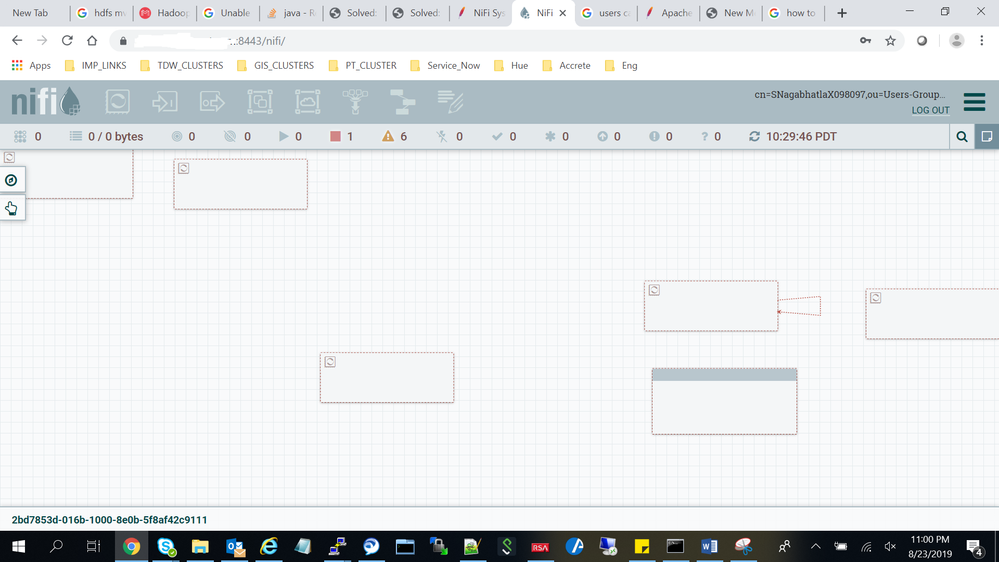
Task: Select the Output Port toolbar icon
Action: pos(212,102)
